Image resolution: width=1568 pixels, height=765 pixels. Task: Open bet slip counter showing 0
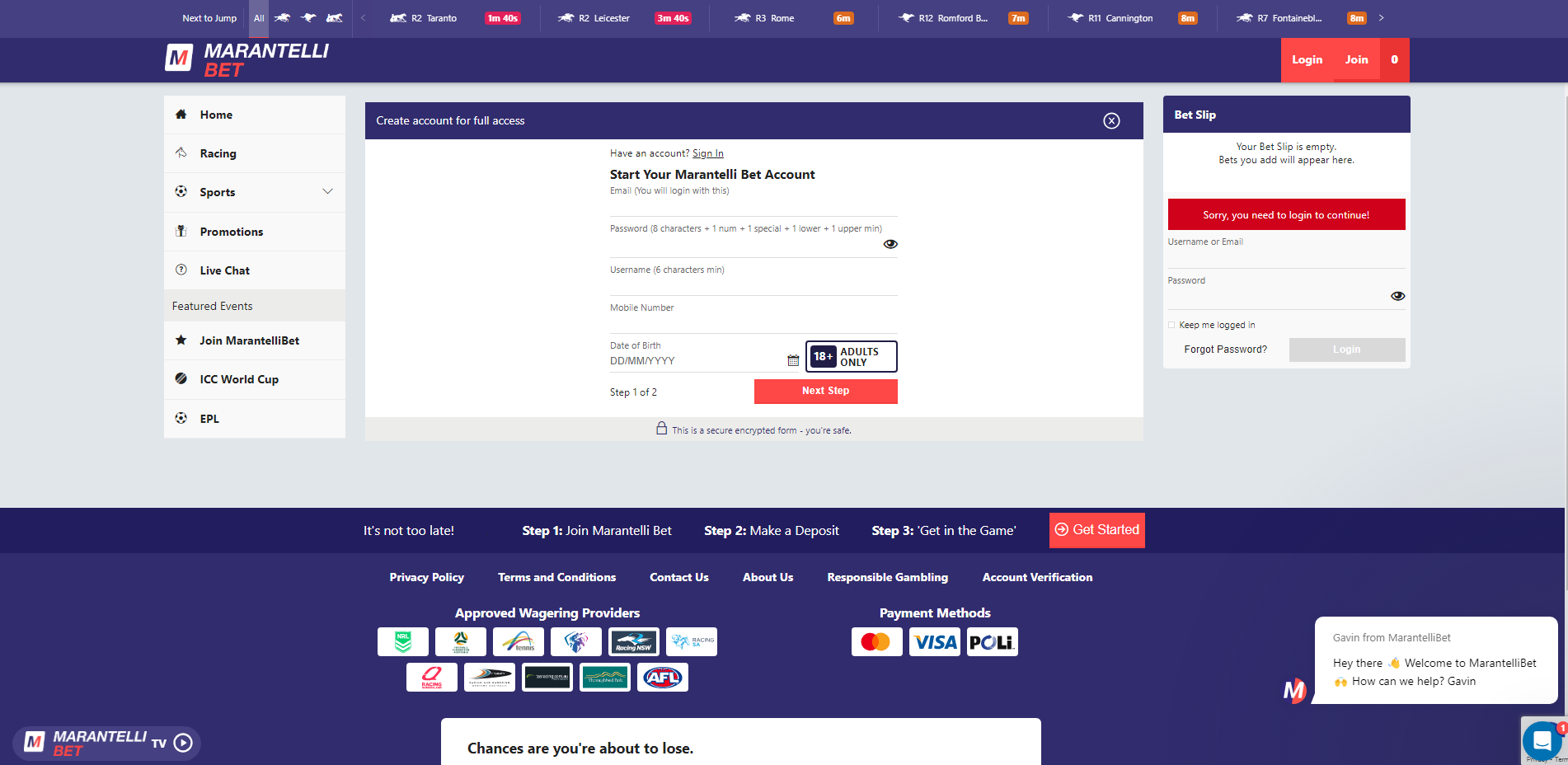coord(1395,59)
